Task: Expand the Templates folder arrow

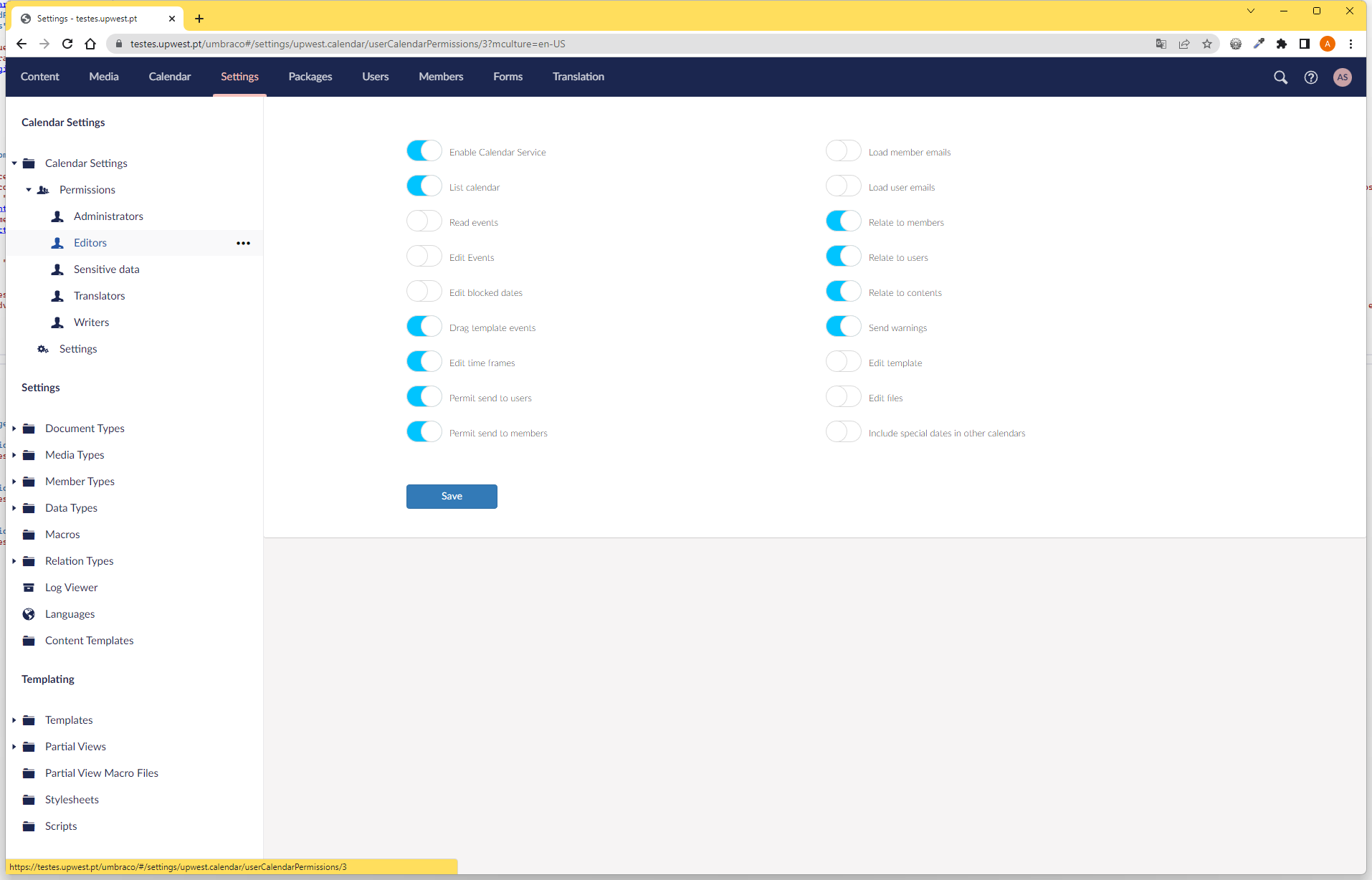Action: tap(14, 720)
